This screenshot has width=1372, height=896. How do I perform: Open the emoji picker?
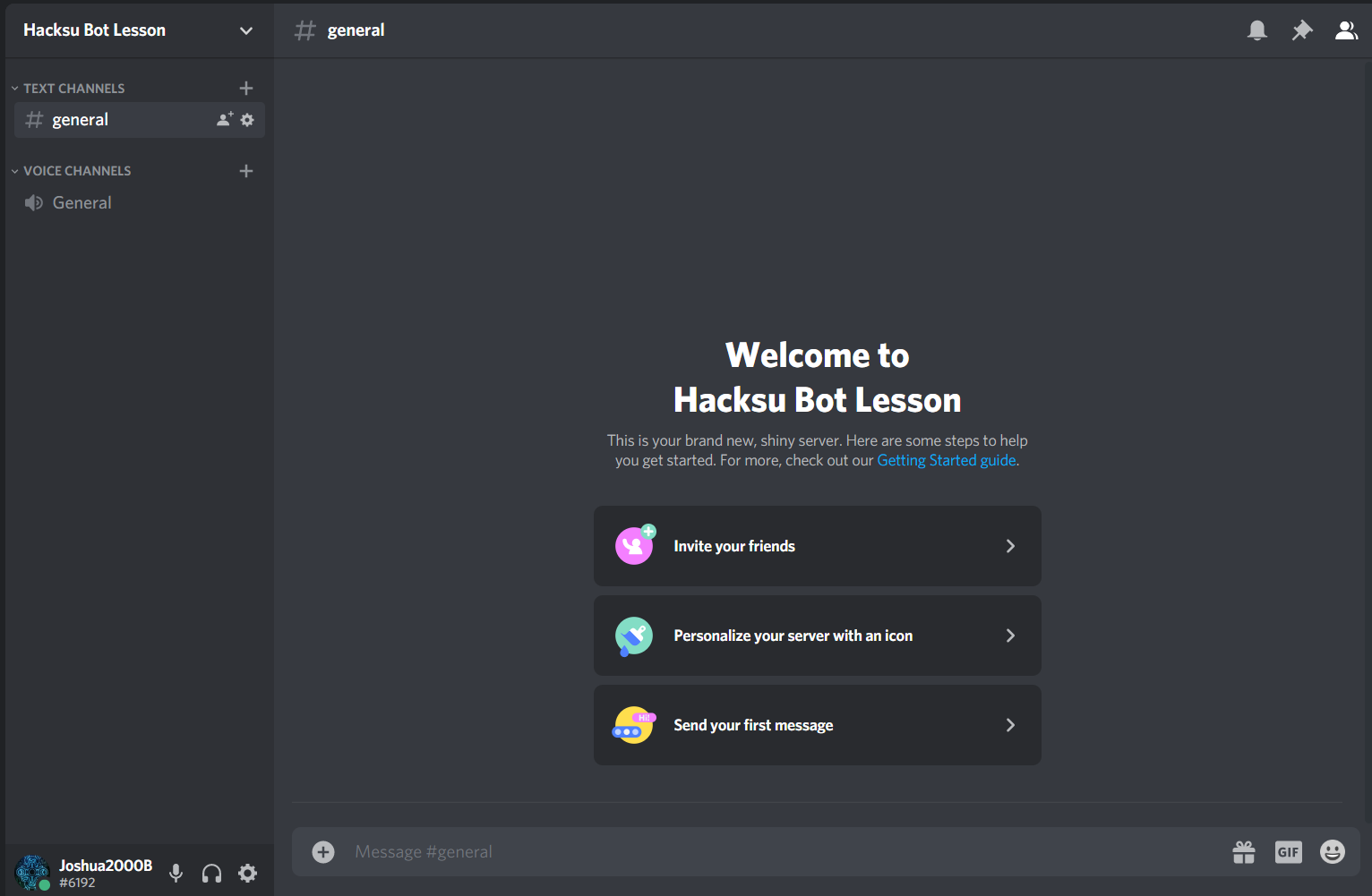(x=1333, y=851)
